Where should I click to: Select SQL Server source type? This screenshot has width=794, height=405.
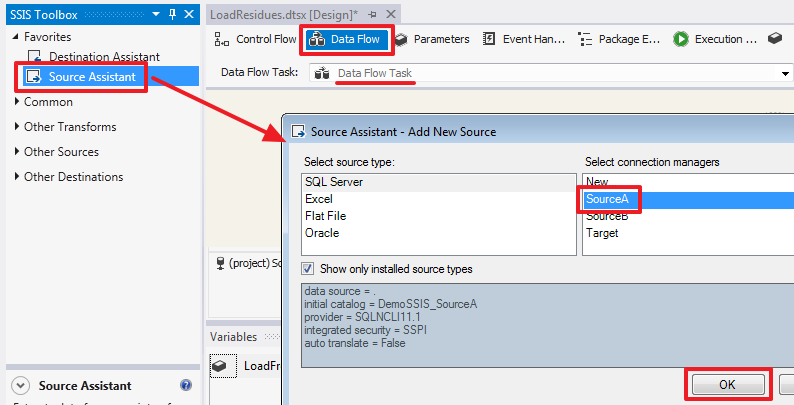pyautogui.click(x=439, y=182)
